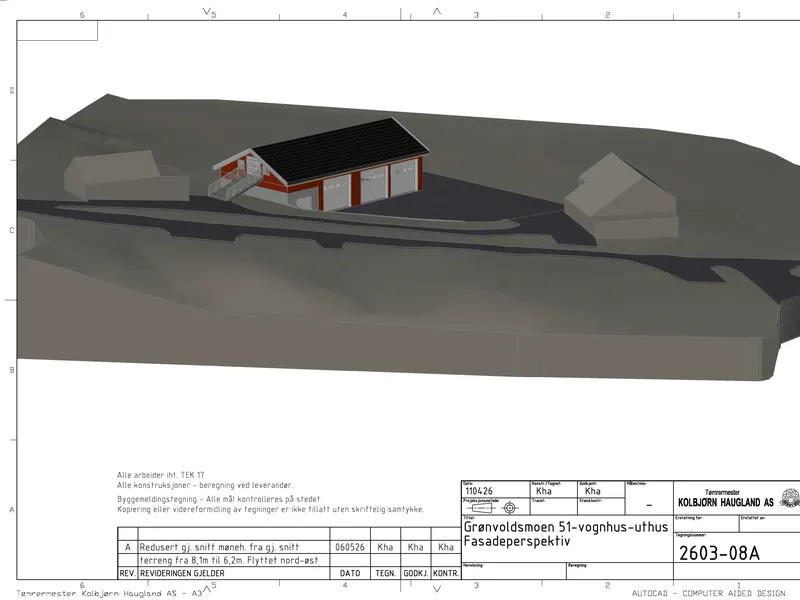The image size is (800, 600).
Task: Click note "Alle konstruksjoner – beregning ved leverandør."
Action: click(205, 485)
